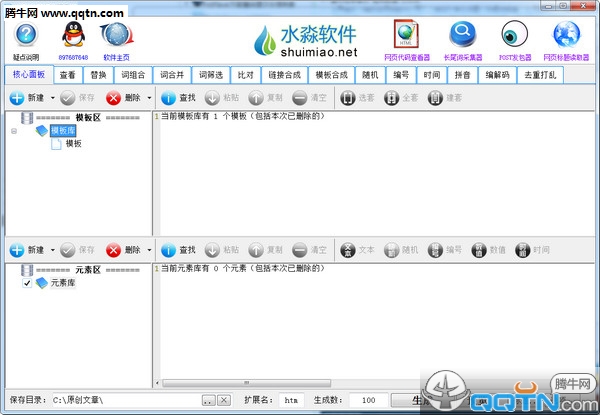This screenshot has width=600, height=415.
Task: Switch to the 拼音 tab
Action: [x=463, y=75]
